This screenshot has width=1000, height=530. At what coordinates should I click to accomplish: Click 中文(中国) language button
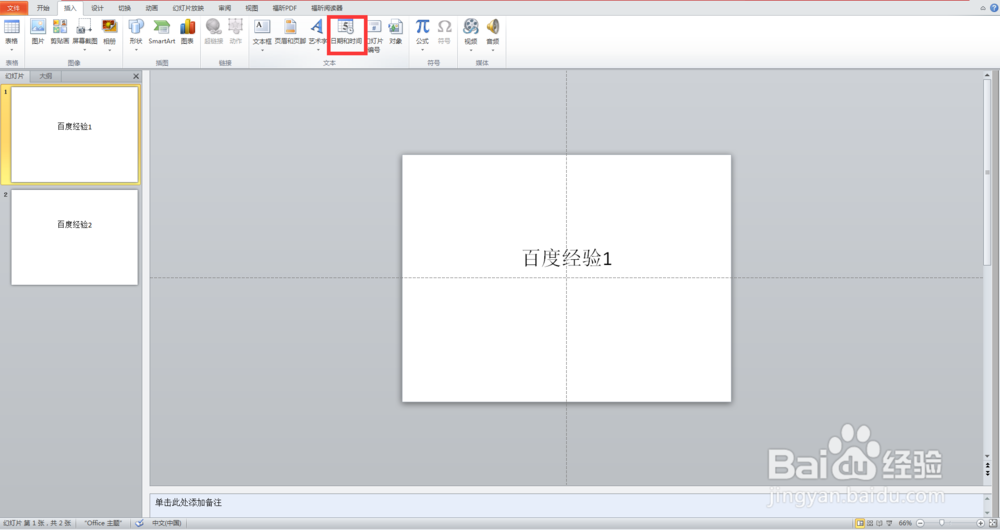pos(166,523)
